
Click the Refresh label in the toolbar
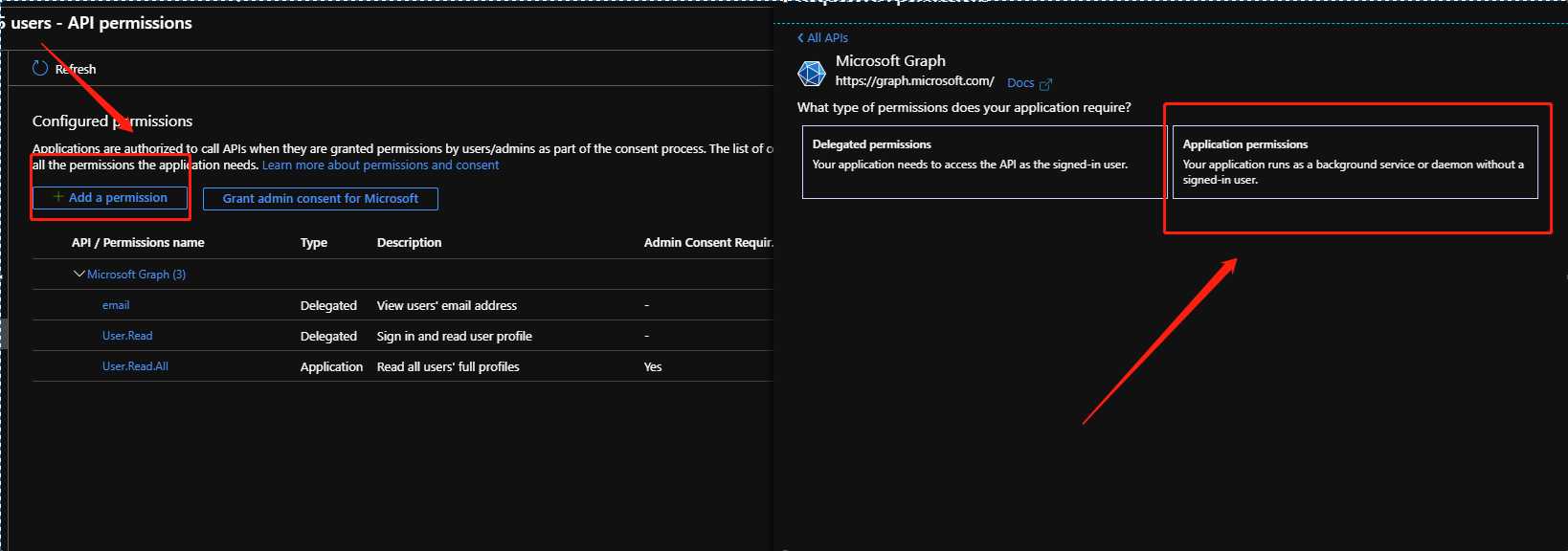pos(76,69)
